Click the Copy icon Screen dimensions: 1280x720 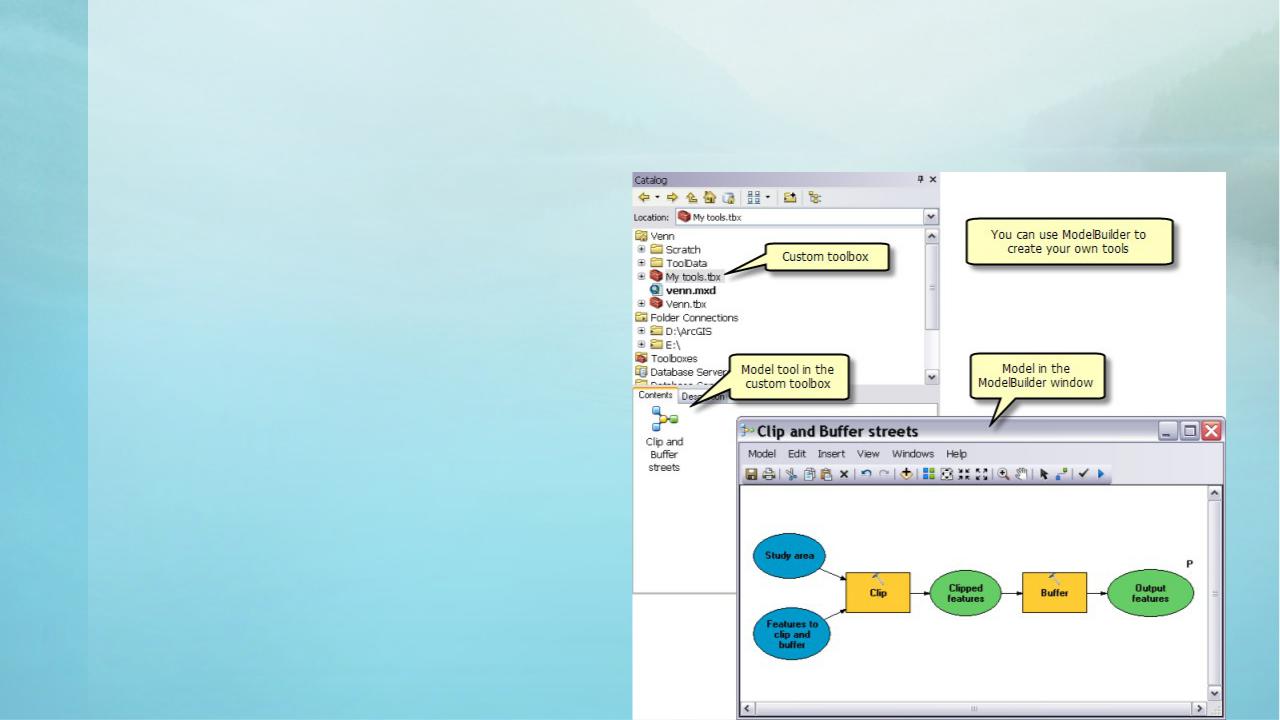(809, 473)
